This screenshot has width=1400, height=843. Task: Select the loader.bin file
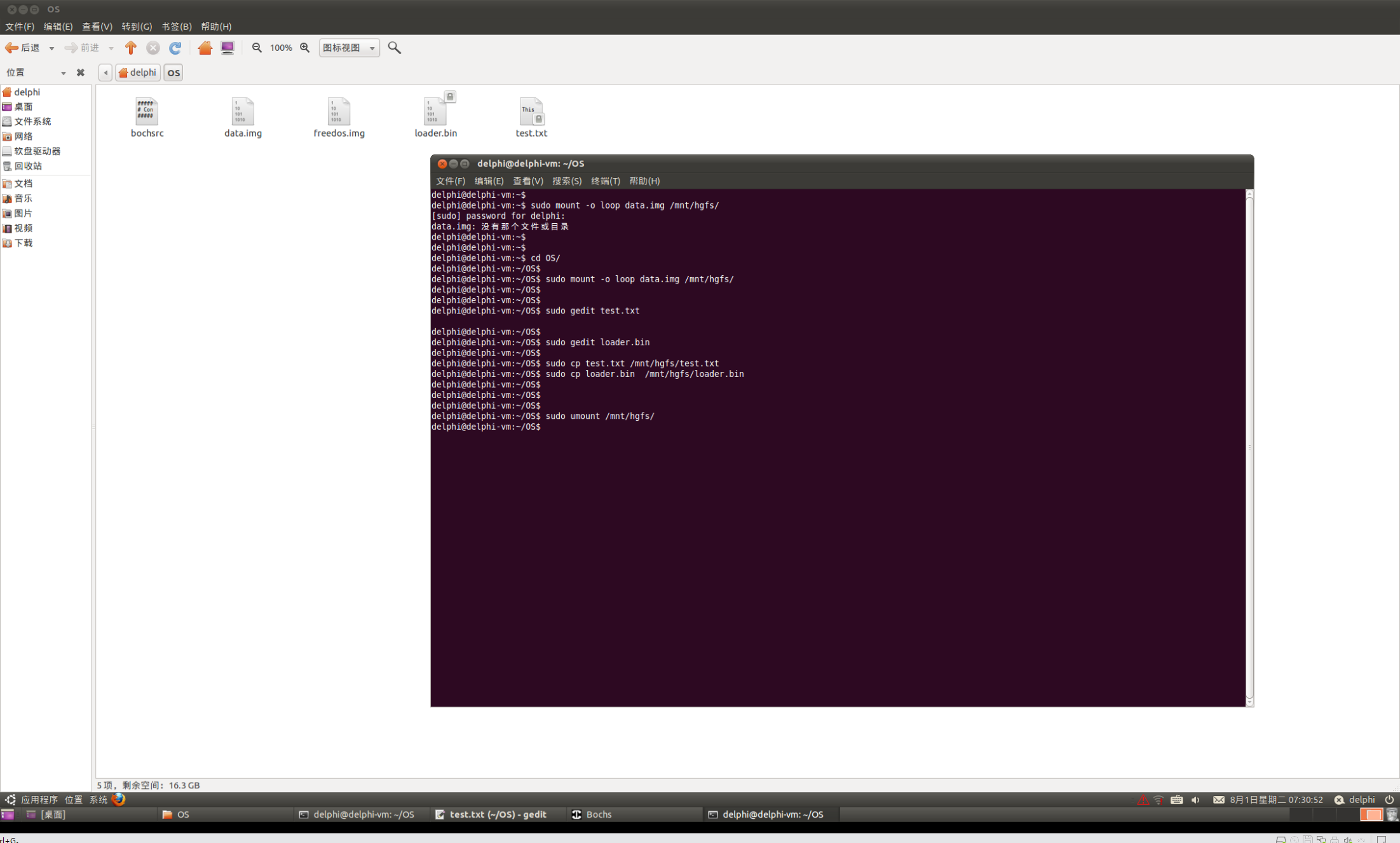(x=435, y=113)
